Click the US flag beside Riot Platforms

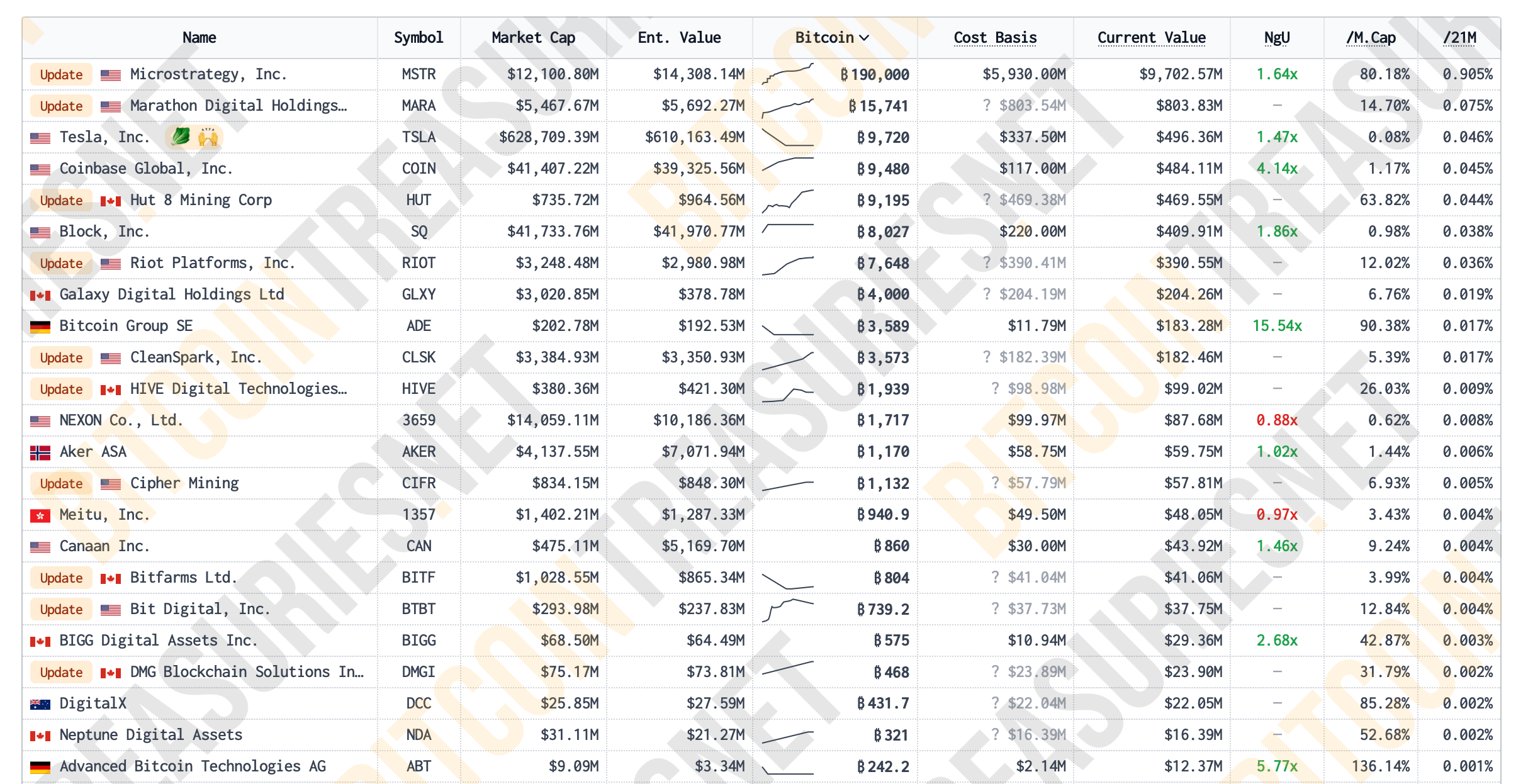[x=111, y=264]
